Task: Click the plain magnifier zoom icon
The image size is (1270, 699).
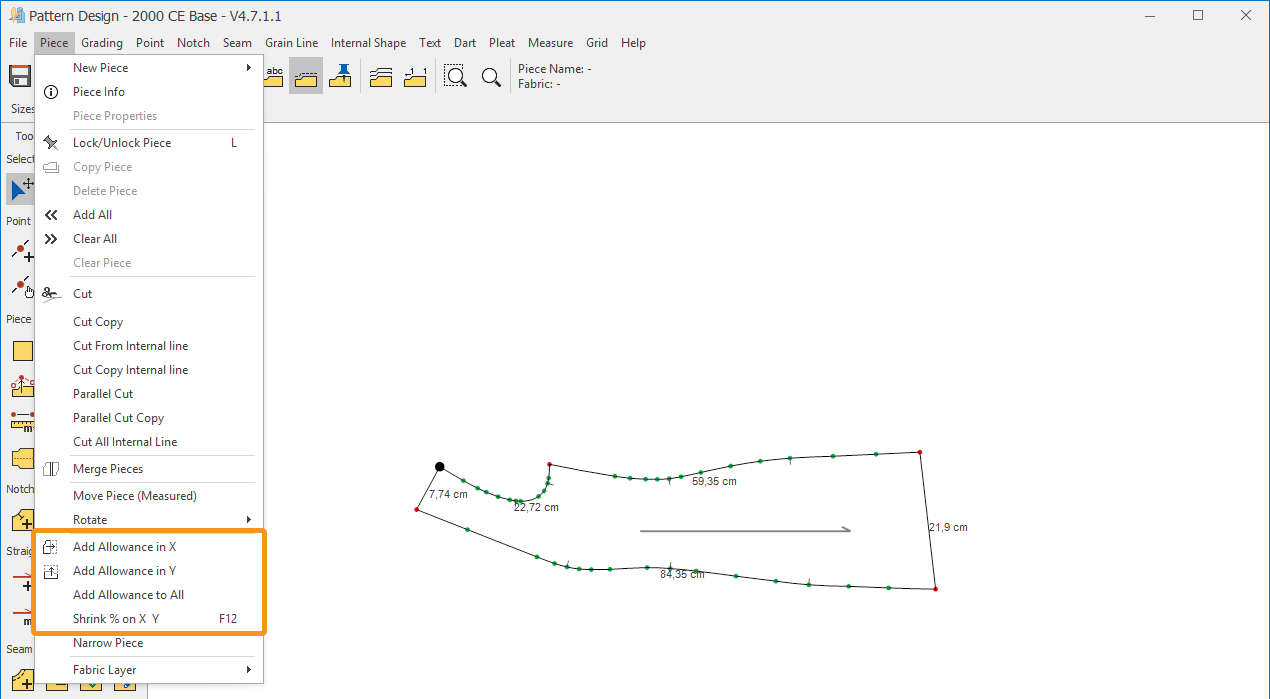Action: click(491, 77)
